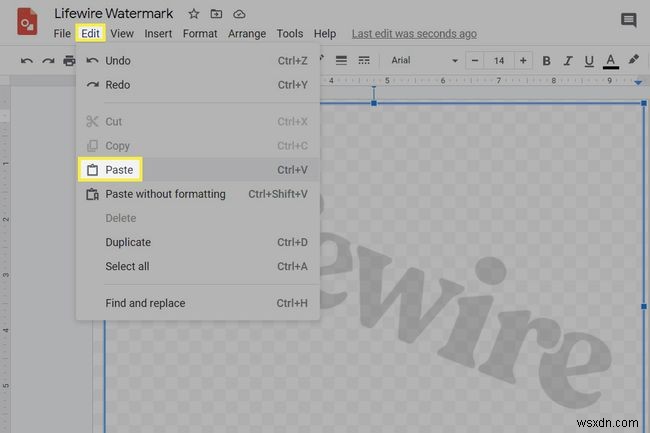Open the Format menu
Image resolution: width=650 pixels, height=433 pixels.
tap(200, 34)
